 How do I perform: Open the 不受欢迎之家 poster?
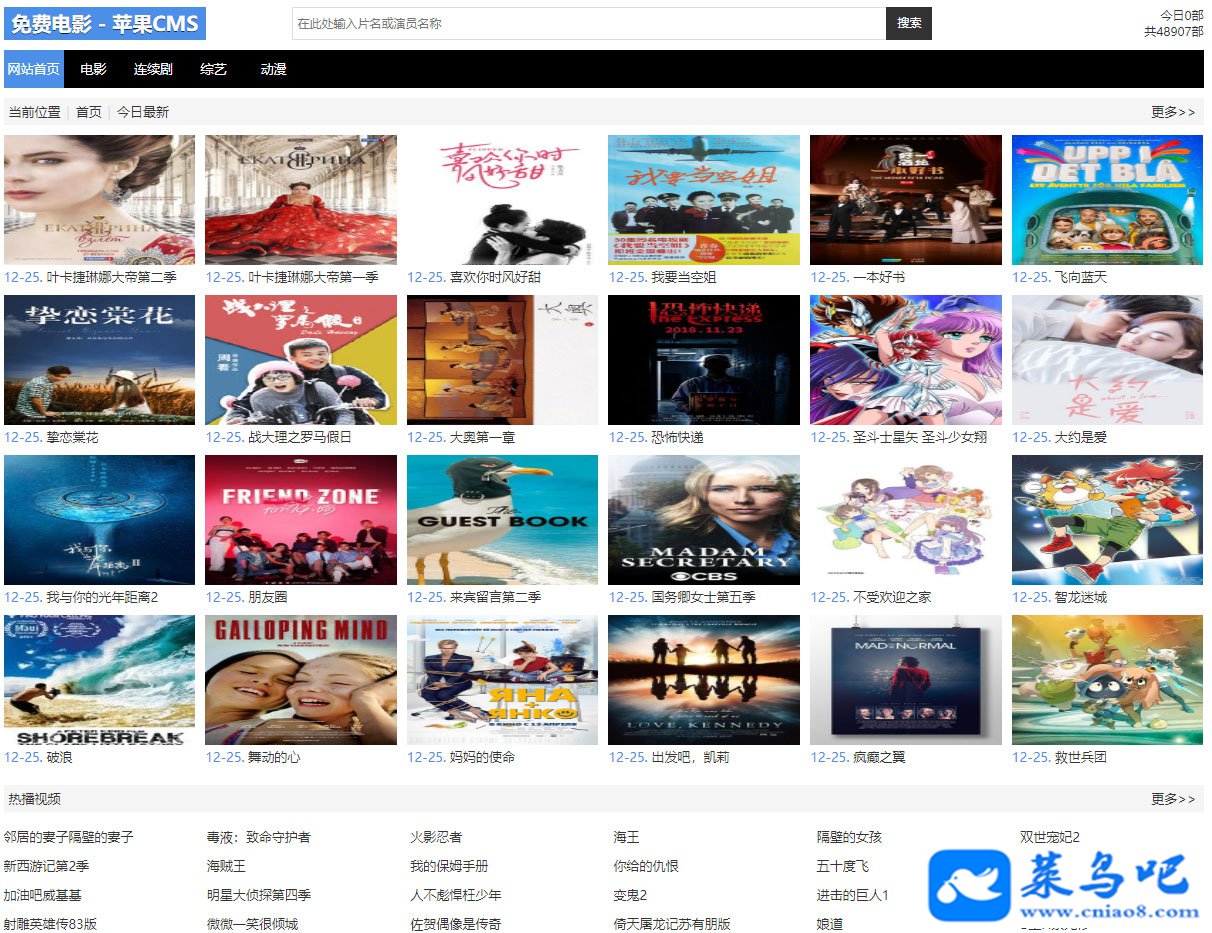coord(906,520)
